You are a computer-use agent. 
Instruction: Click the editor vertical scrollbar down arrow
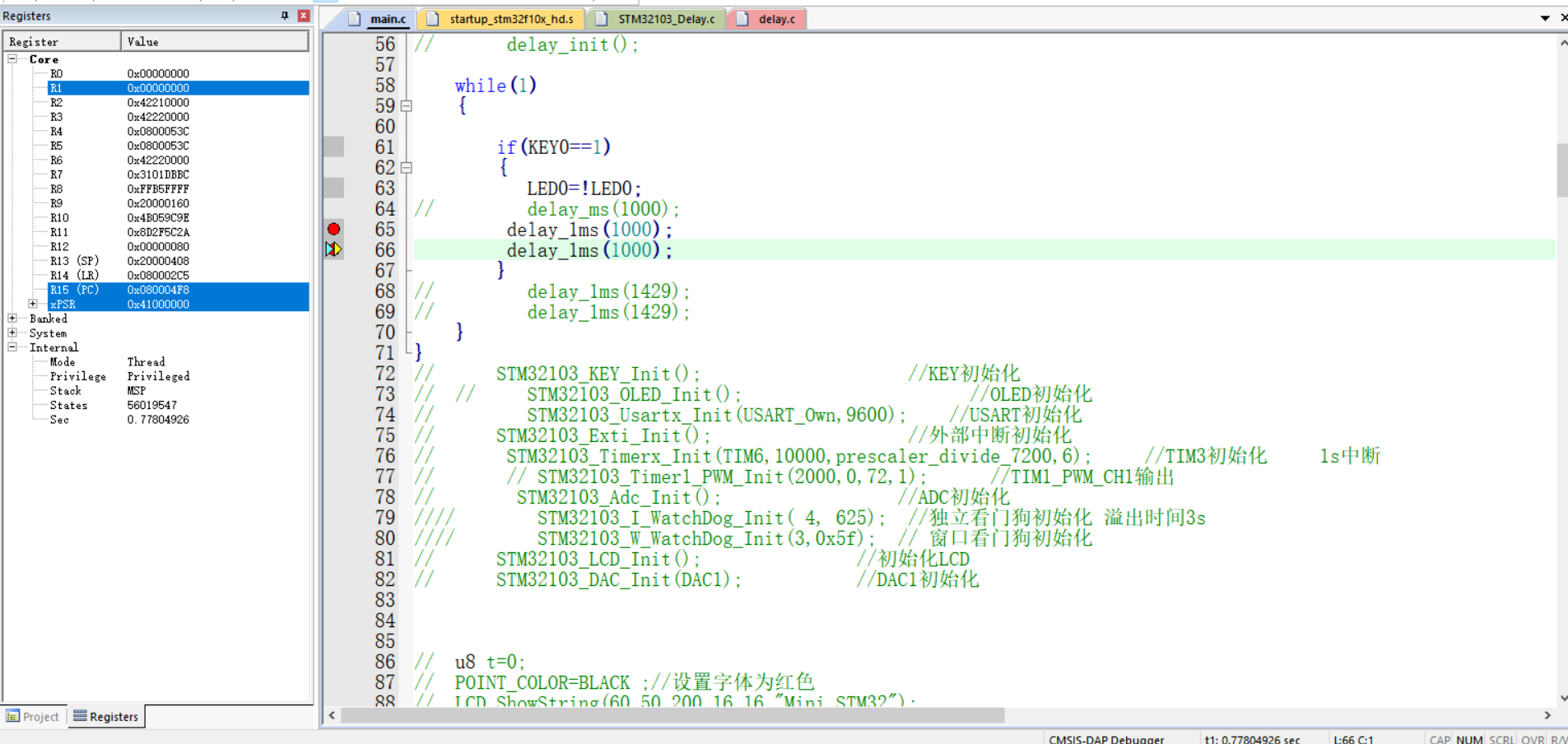pyautogui.click(x=1562, y=698)
